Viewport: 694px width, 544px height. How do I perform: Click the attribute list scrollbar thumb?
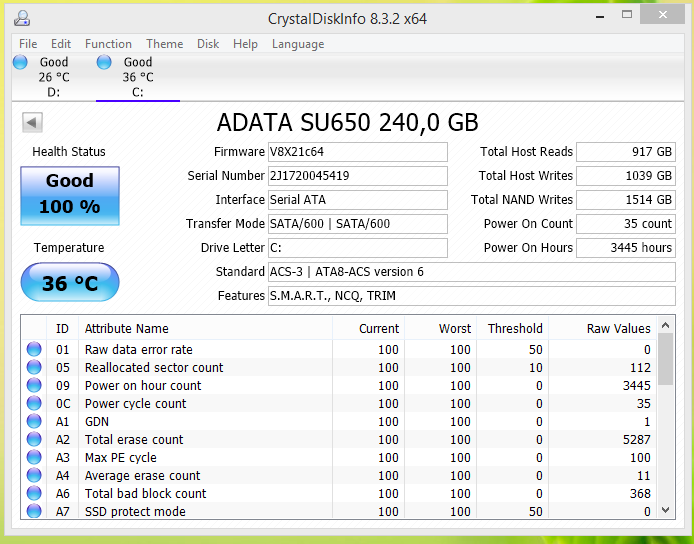click(665, 359)
